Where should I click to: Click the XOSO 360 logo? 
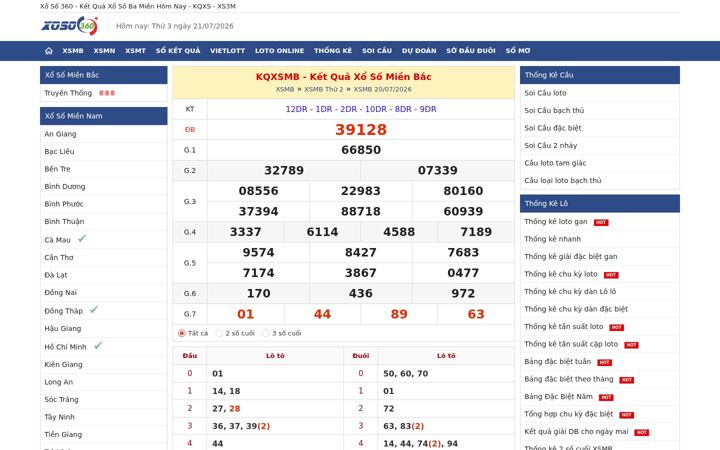[70, 26]
